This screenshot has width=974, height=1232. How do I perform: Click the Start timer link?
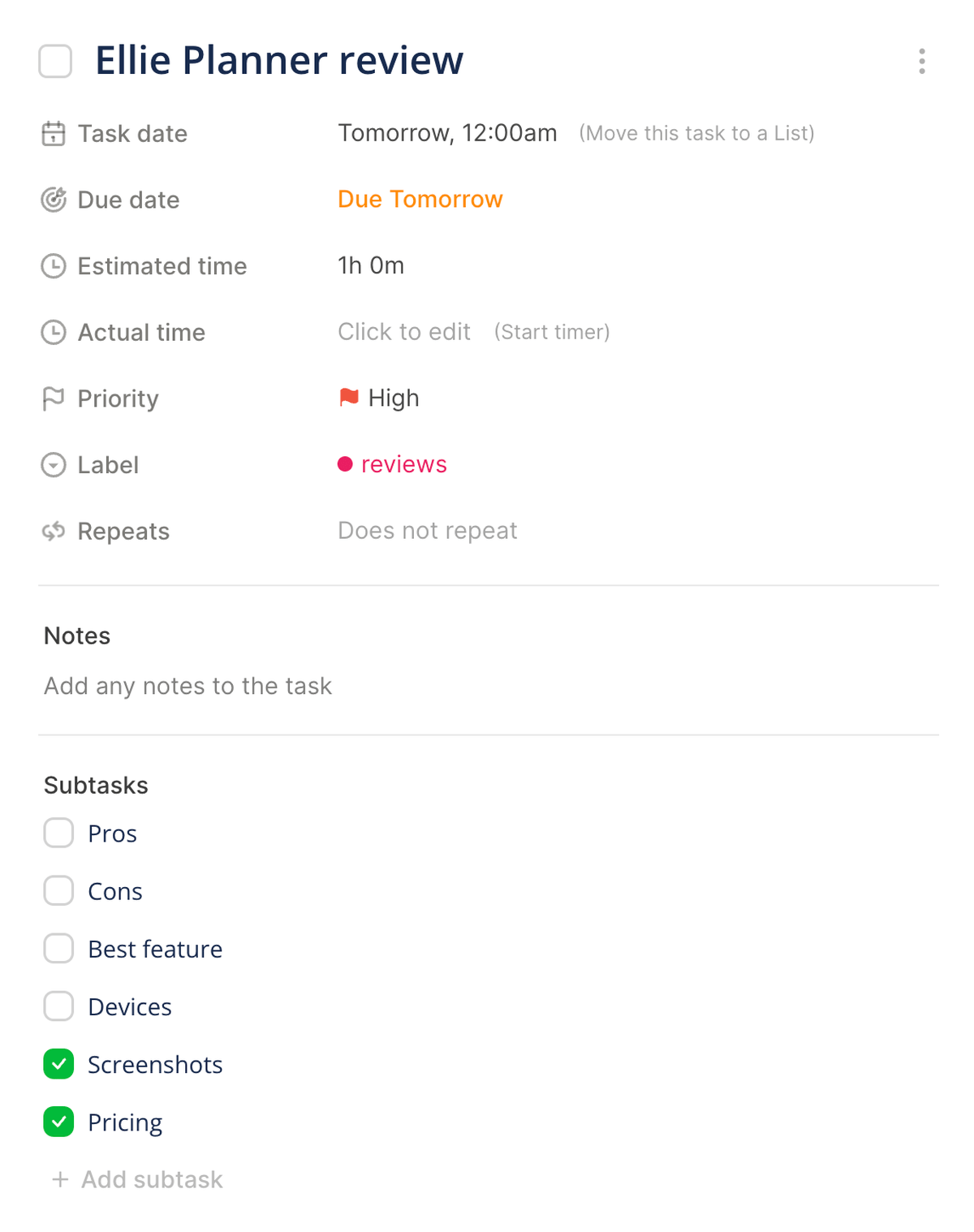tap(552, 332)
